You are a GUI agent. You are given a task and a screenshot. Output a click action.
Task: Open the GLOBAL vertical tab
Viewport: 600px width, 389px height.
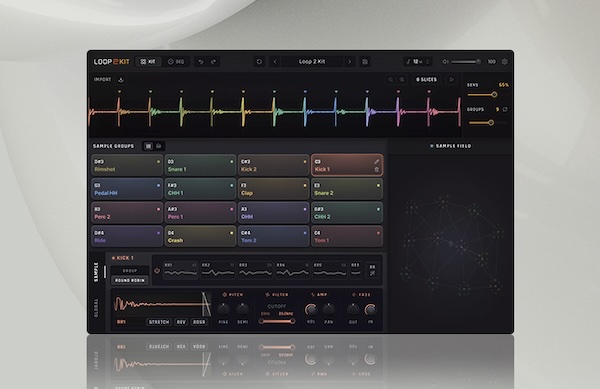point(96,308)
